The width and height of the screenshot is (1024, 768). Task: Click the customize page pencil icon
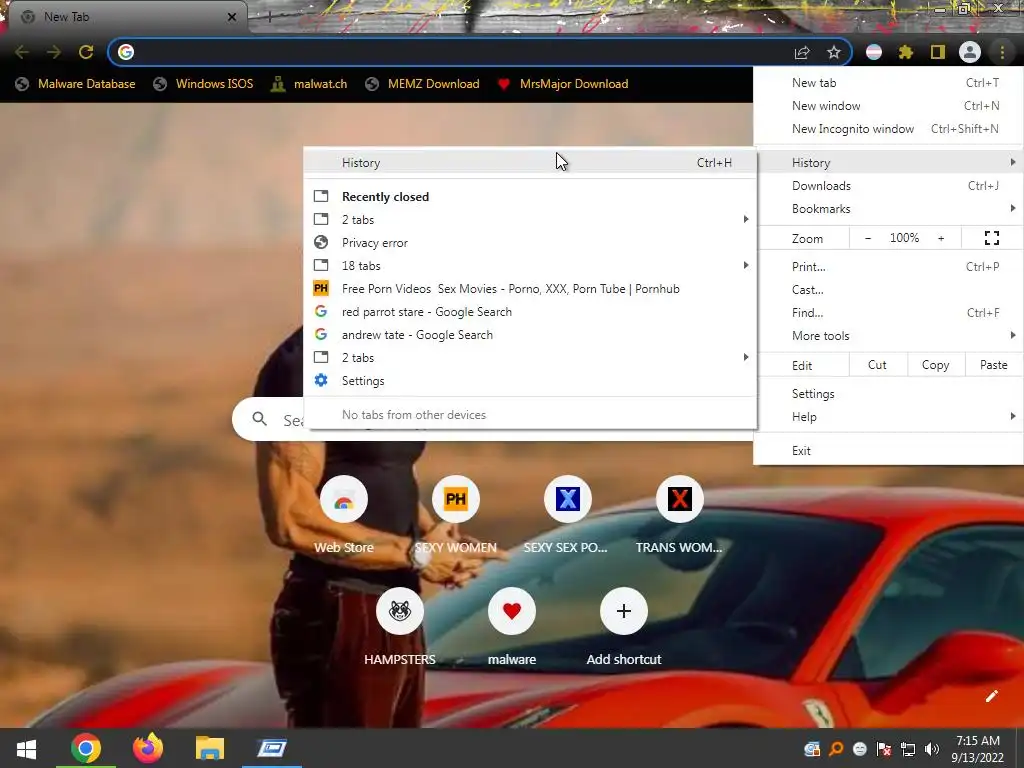pyautogui.click(x=991, y=696)
